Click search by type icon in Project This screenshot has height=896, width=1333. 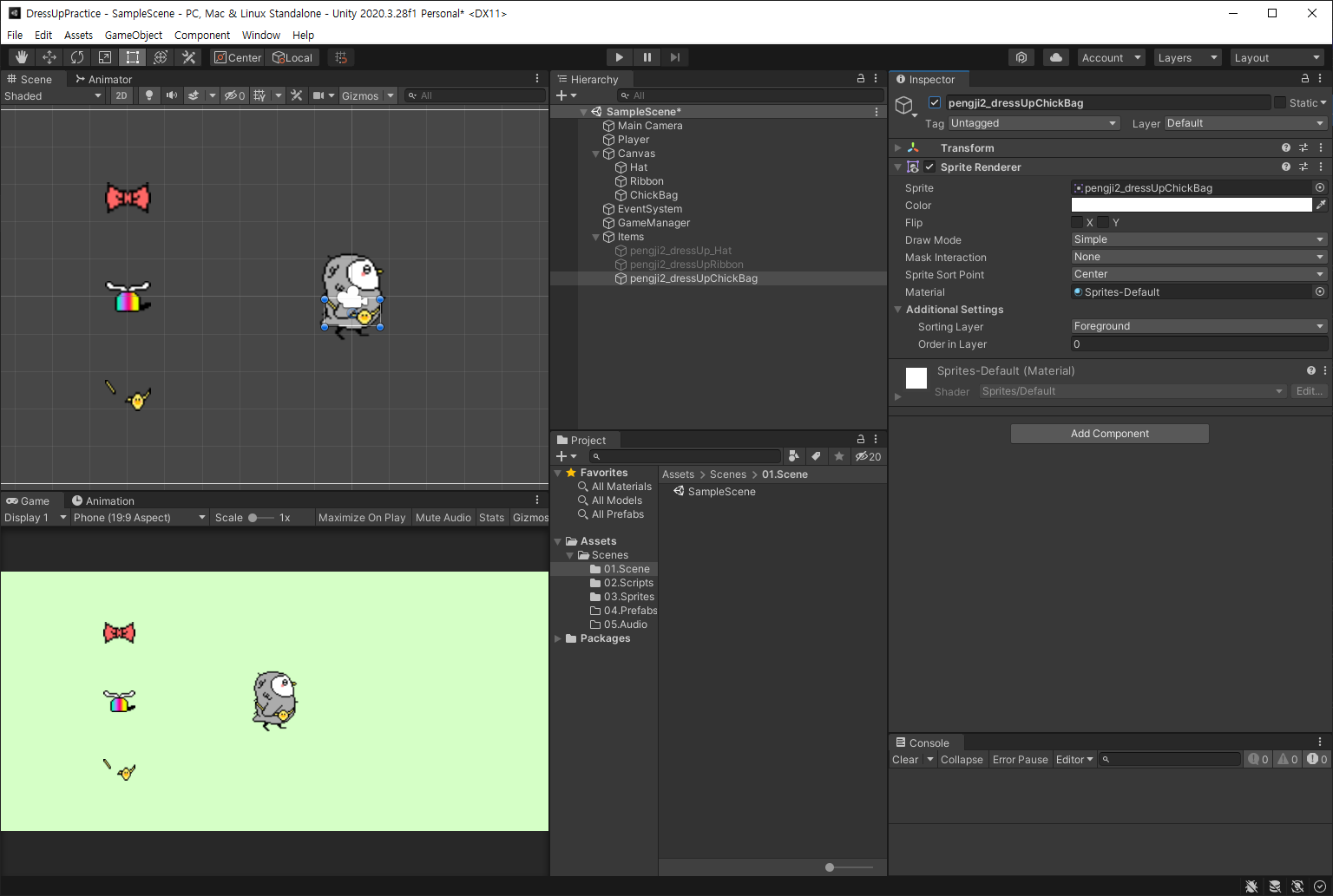pyautogui.click(x=793, y=456)
